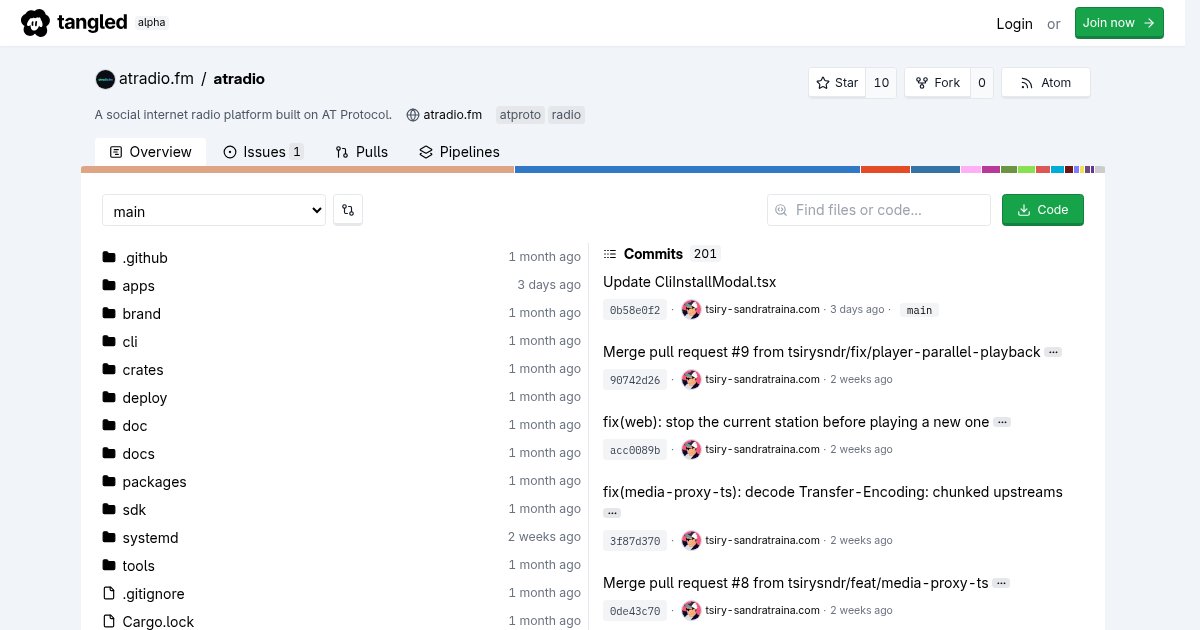Click commit hash 3f87d370
Image resolution: width=1200 pixels, height=630 pixels.
(x=635, y=541)
